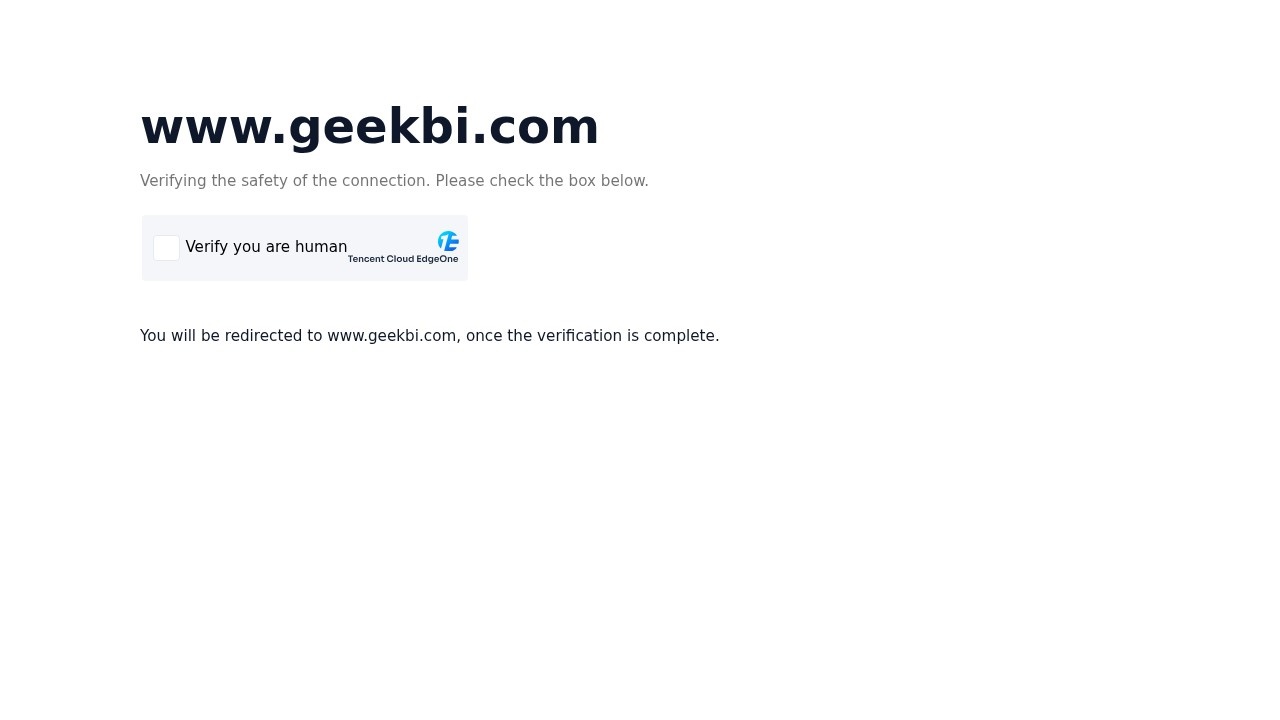Screen dimensions: 1280x720
Task: Click the word 'human' in the widget
Action: (321, 247)
